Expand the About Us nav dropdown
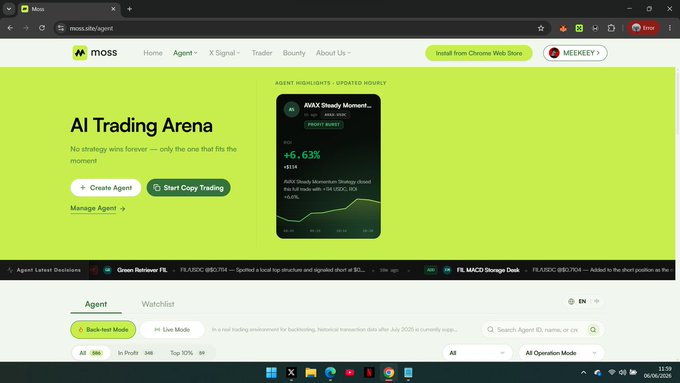The height and width of the screenshot is (383, 680). [x=333, y=53]
